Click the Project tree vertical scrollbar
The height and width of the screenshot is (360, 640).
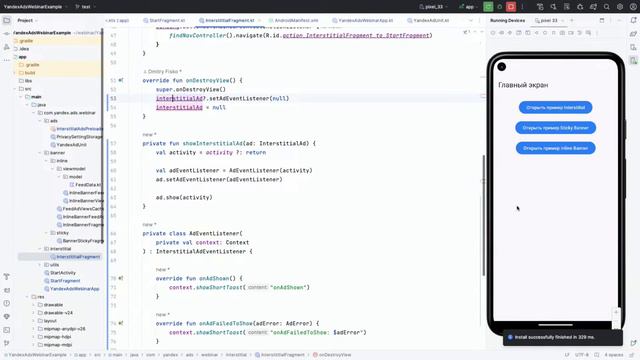(x=102, y=135)
